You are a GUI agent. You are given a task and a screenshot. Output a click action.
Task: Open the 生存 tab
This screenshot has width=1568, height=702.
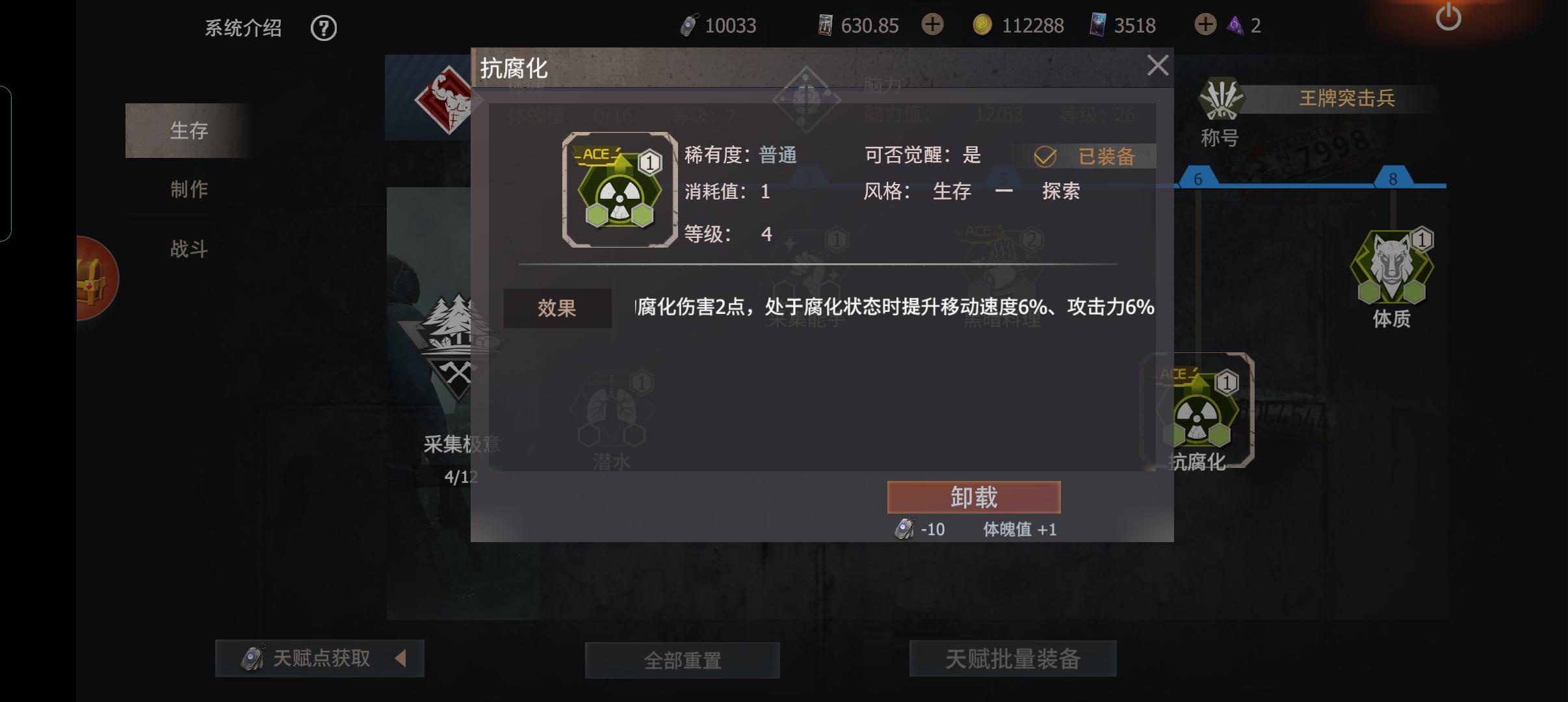[189, 130]
